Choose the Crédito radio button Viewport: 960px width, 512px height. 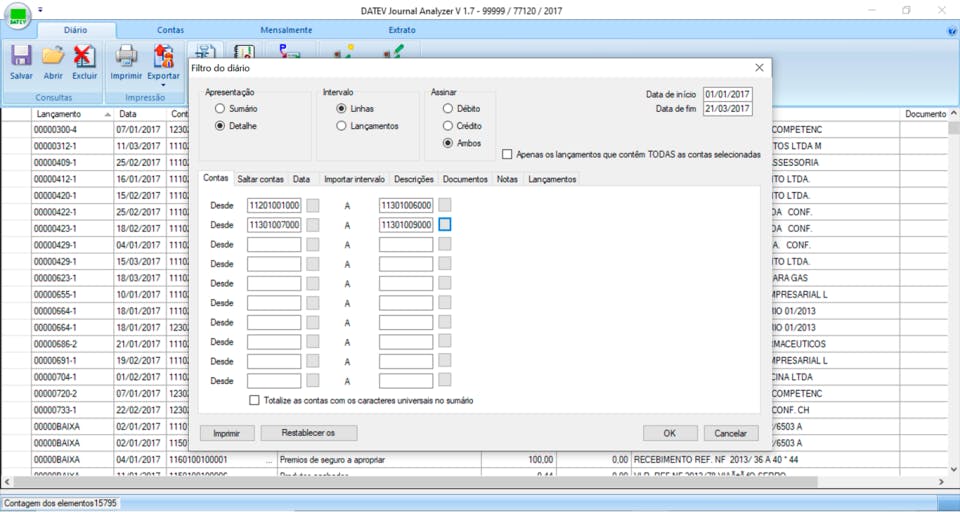pos(448,126)
